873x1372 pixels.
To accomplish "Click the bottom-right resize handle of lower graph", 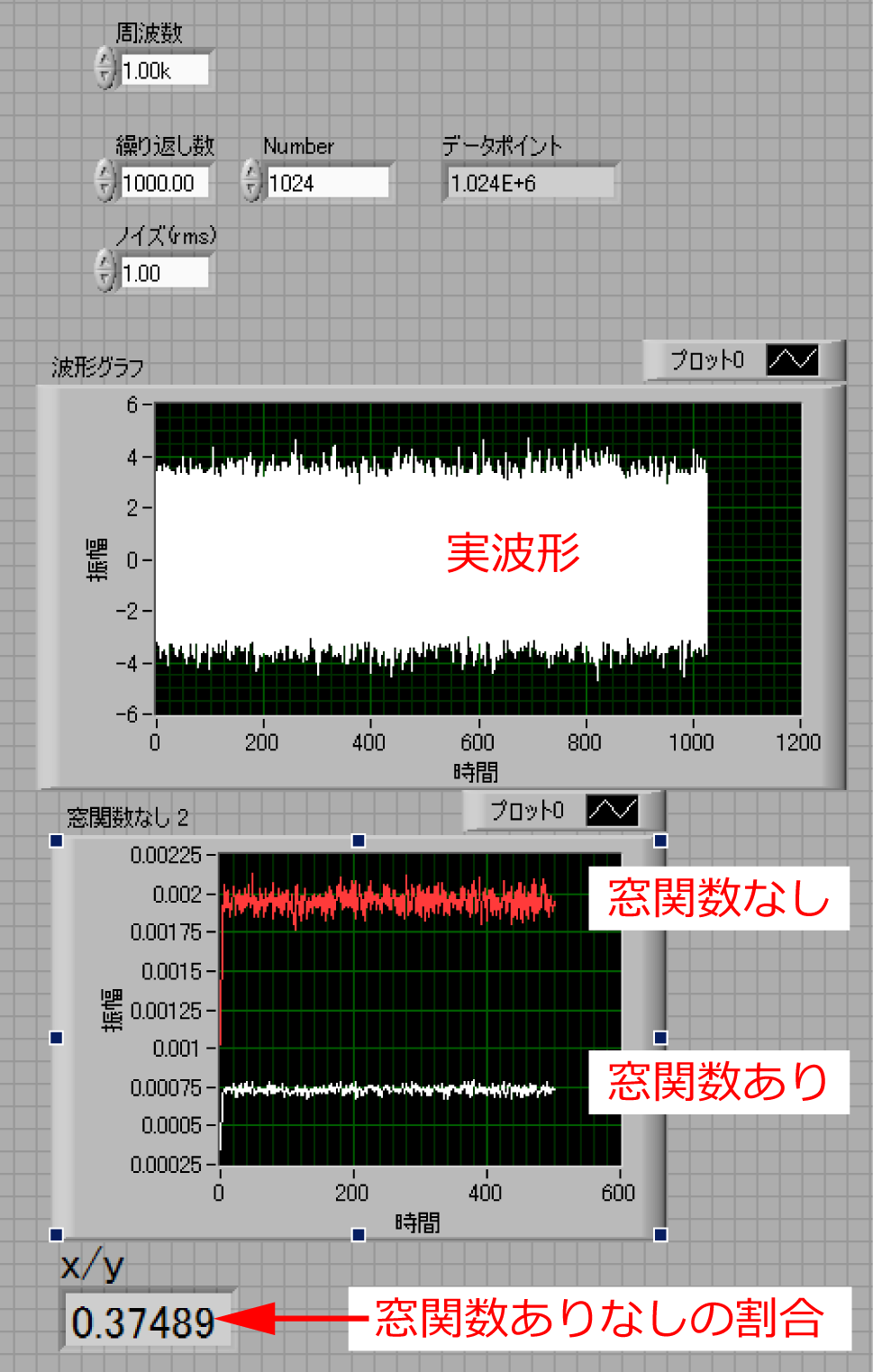I will point(660,1234).
